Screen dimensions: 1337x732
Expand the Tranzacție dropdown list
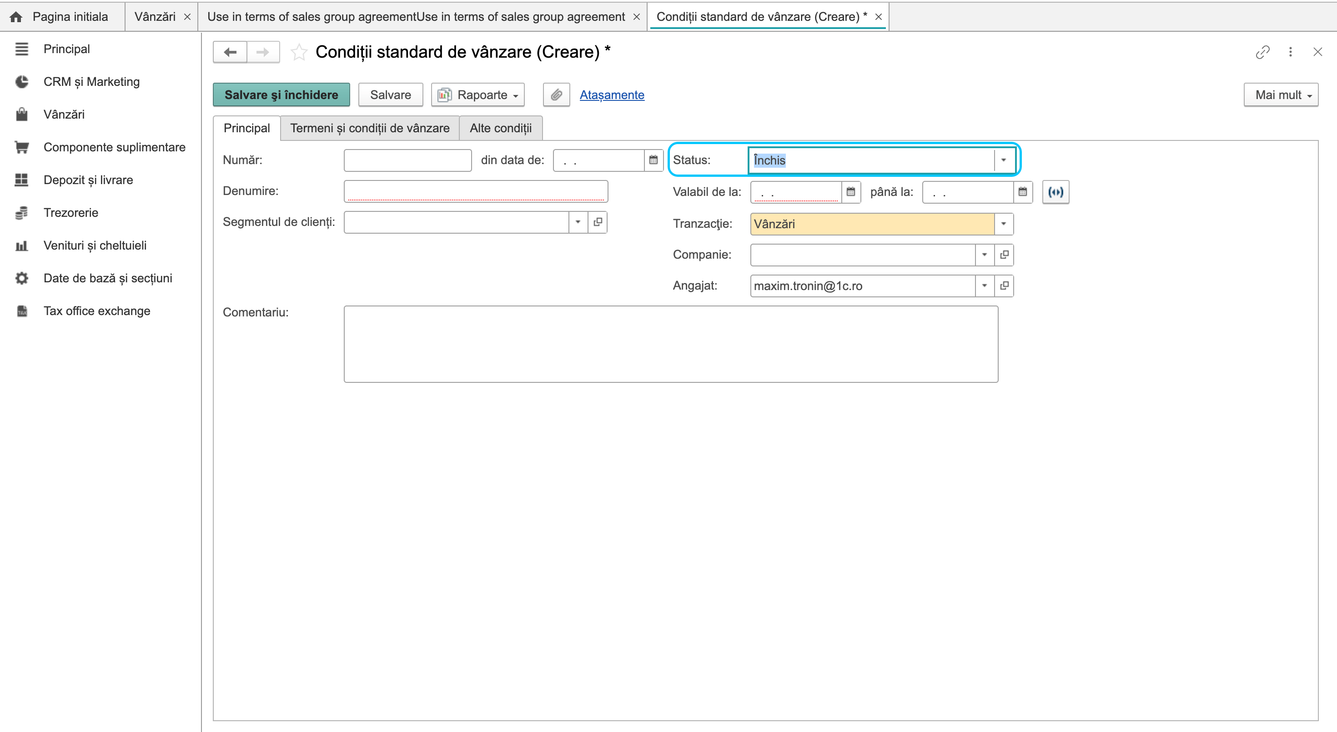[1004, 224]
